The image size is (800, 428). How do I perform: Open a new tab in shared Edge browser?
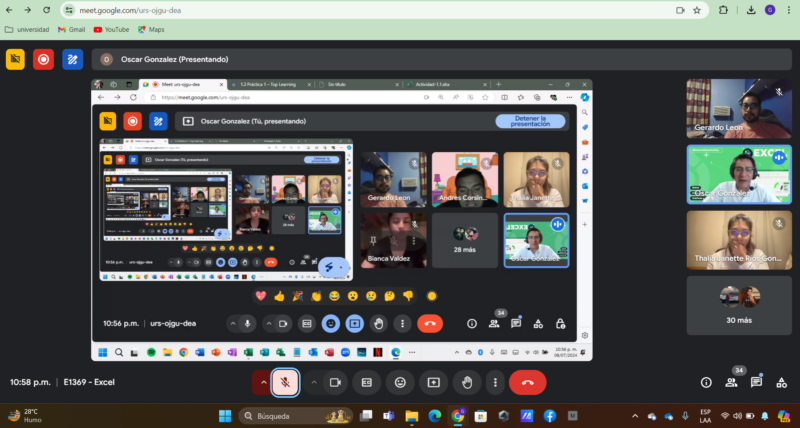498,84
